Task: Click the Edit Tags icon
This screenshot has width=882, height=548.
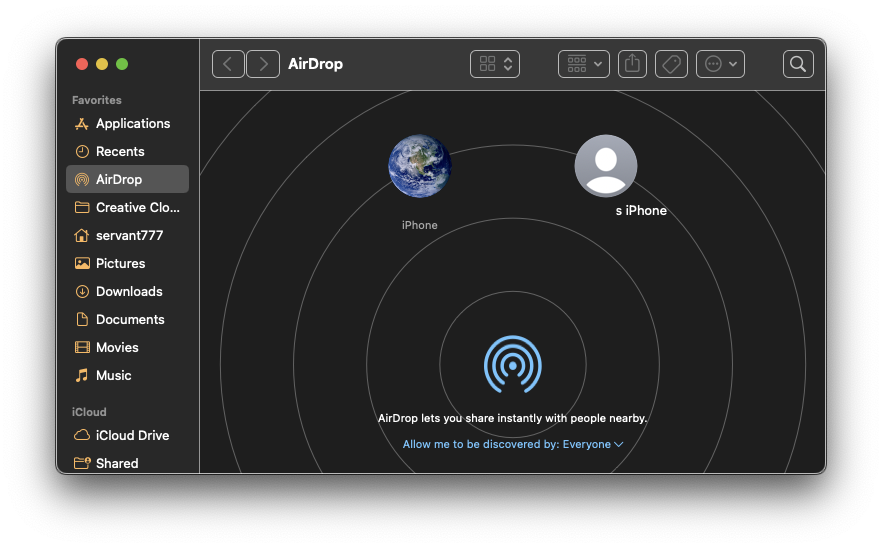Action: [671, 64]
